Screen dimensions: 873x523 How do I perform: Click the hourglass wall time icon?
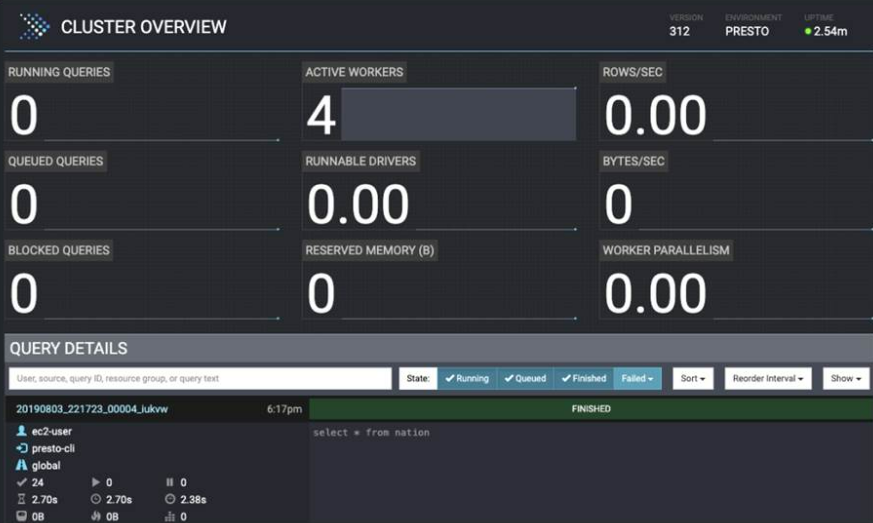tap(21, 499)
